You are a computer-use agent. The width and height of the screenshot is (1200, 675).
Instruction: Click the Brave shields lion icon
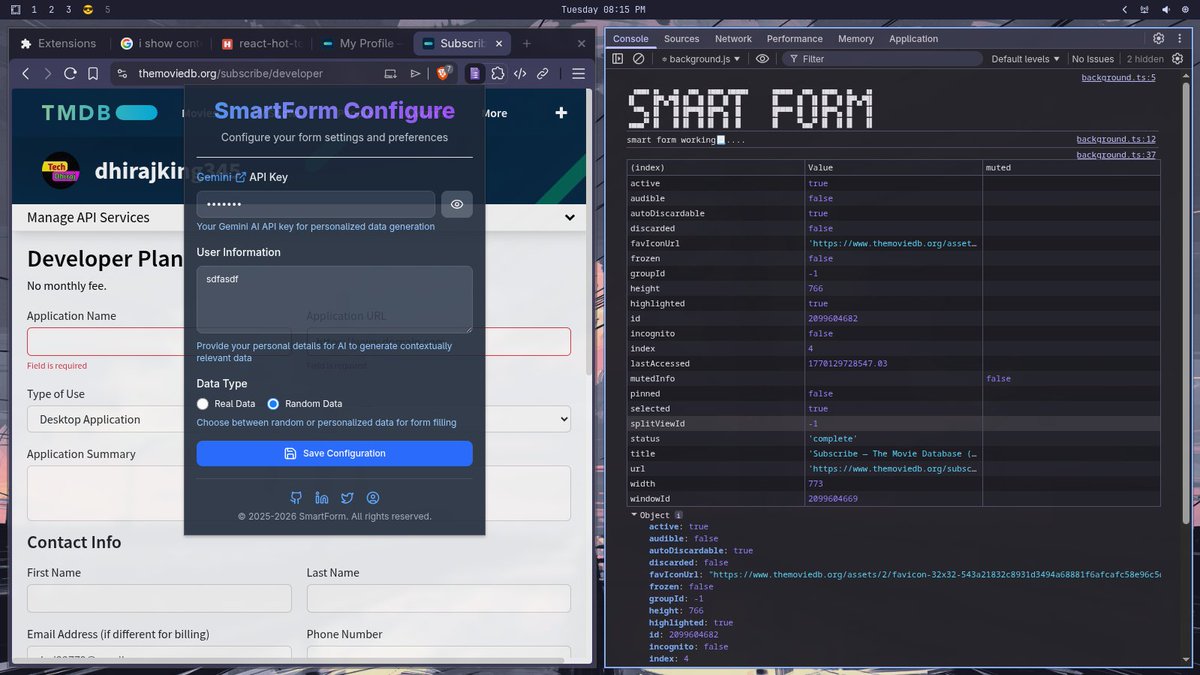pyautogui.click(x=444, y=73)
